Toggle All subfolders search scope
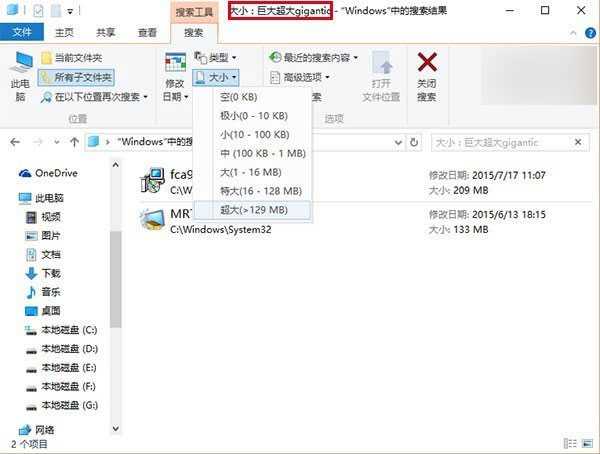This screenshot has height=454, width=600. 76,78
